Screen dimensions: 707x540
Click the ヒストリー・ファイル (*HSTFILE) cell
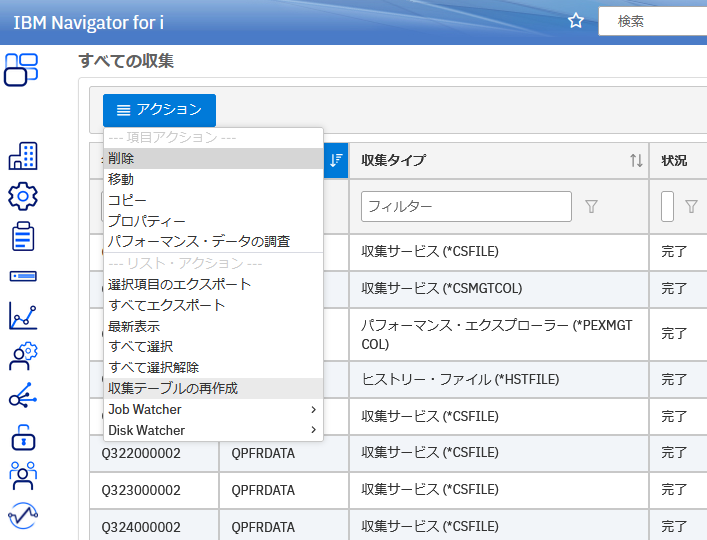point(499,380)
